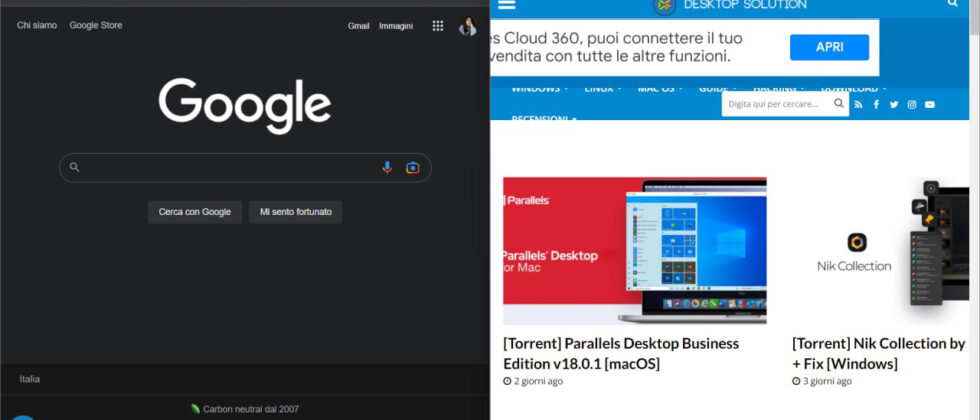
Task: Click the RSS feed icon
Action: 858,104
